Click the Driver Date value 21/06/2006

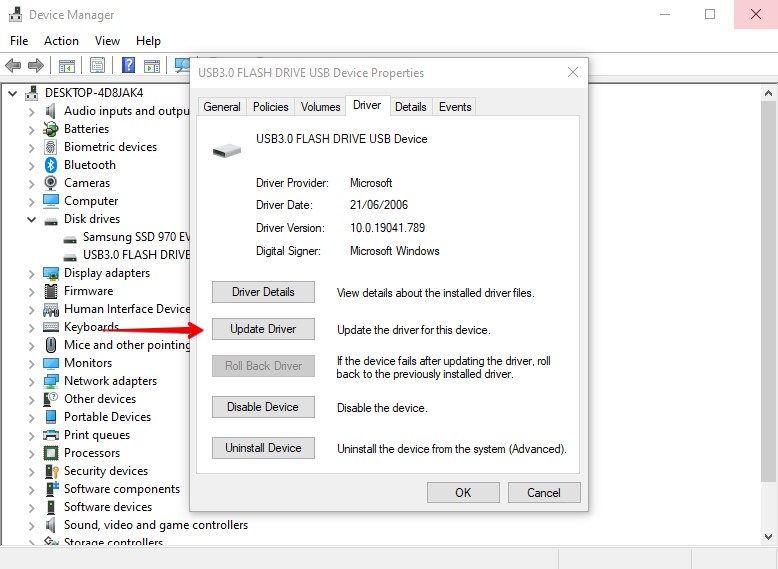pyautogui.click(x=379, y=205)
